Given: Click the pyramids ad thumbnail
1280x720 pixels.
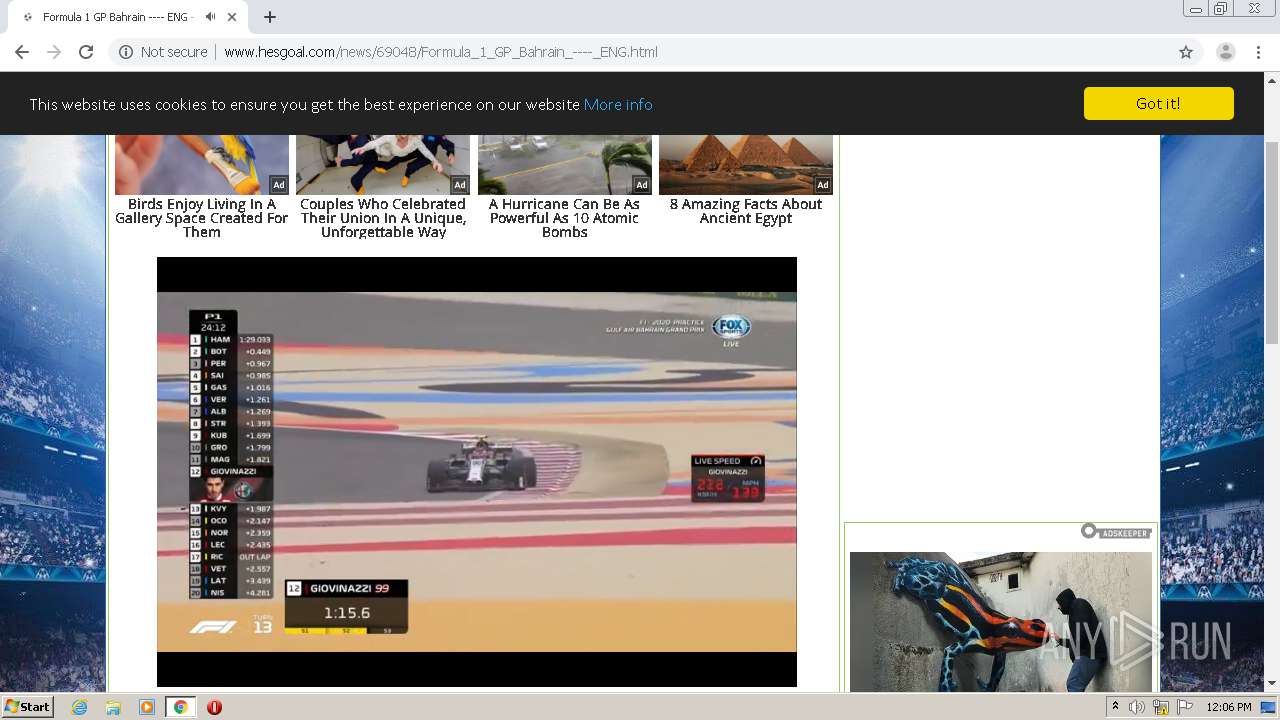Looking at the screenshot, I should point(746,165).
